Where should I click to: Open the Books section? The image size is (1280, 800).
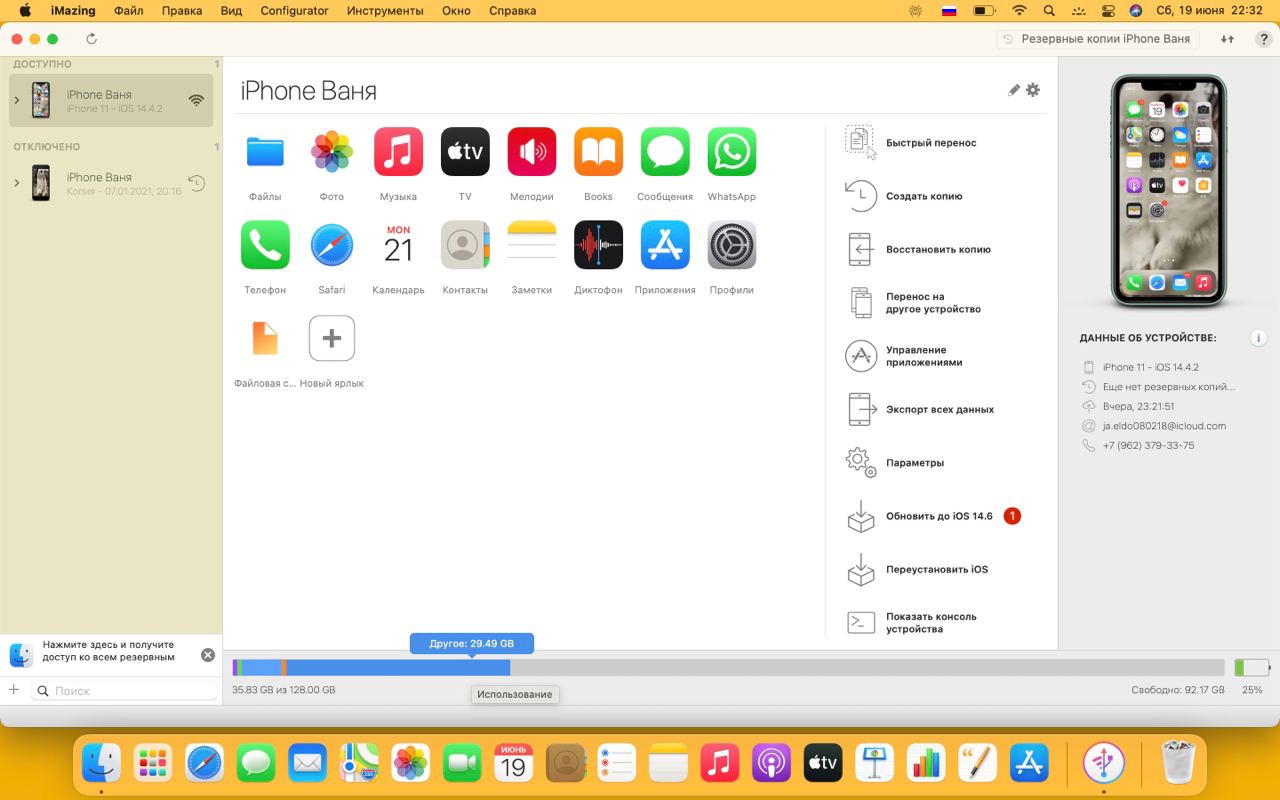[x=598, y=152]
